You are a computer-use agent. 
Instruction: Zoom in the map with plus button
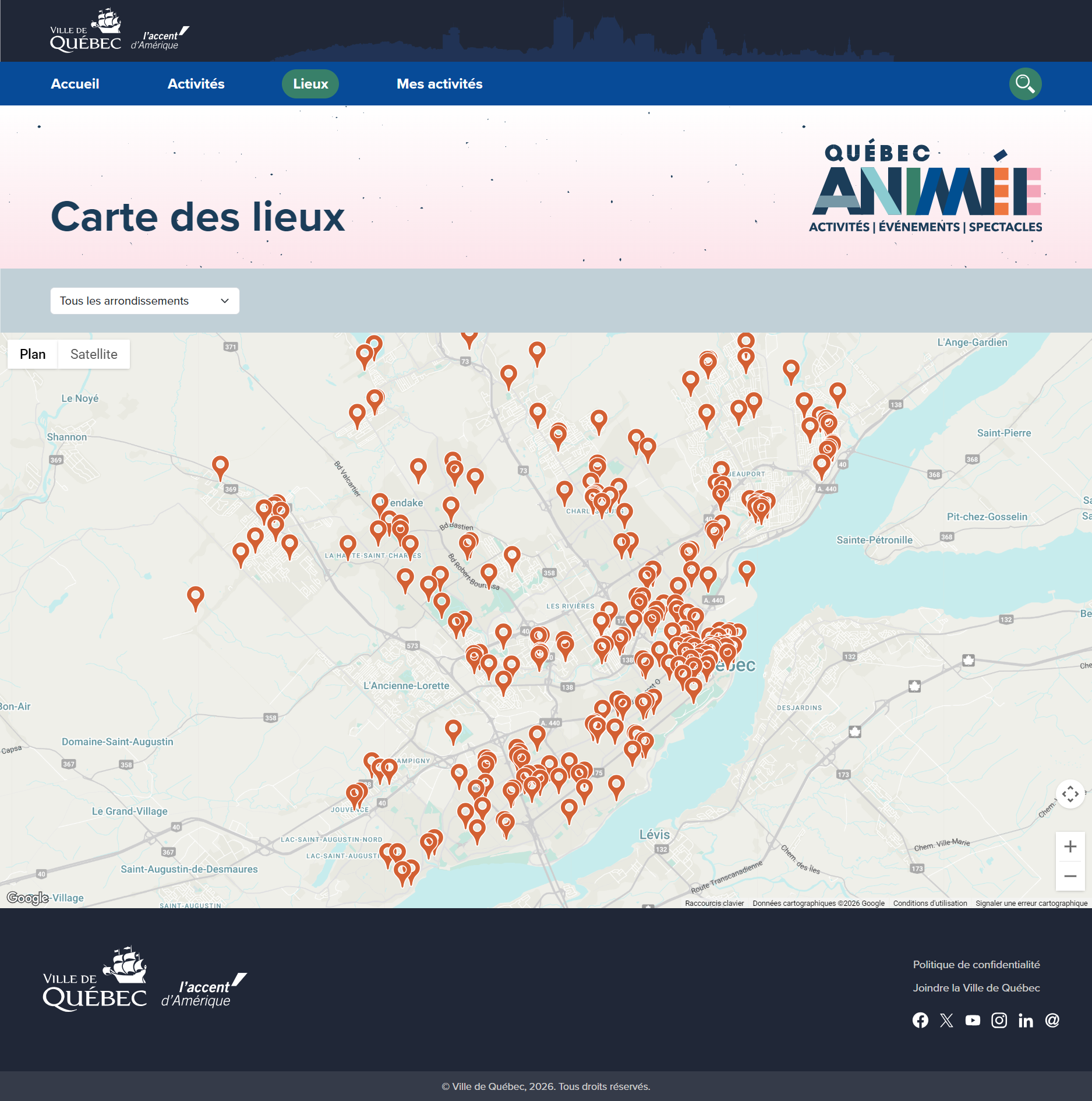(x=1070, y=846)
